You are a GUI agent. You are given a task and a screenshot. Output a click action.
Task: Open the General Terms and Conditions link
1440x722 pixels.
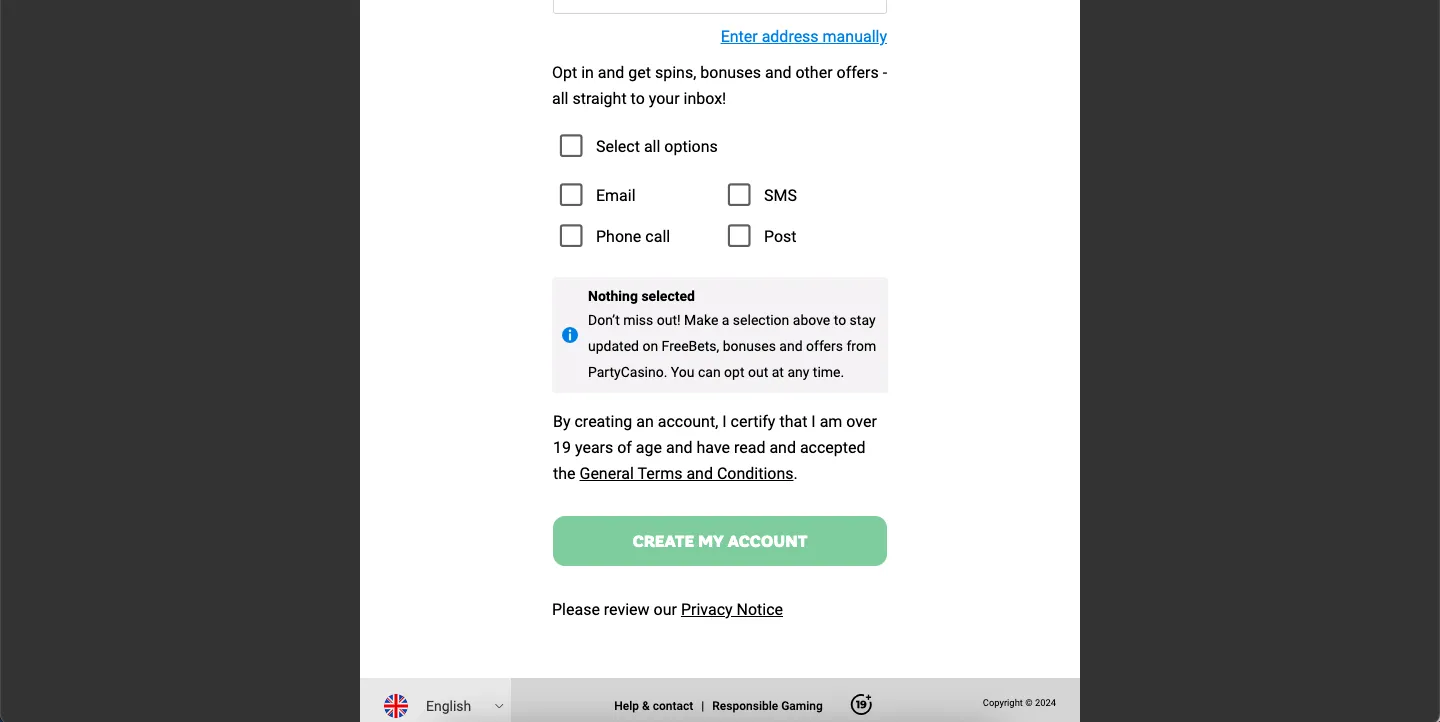[x=686, y=474]
